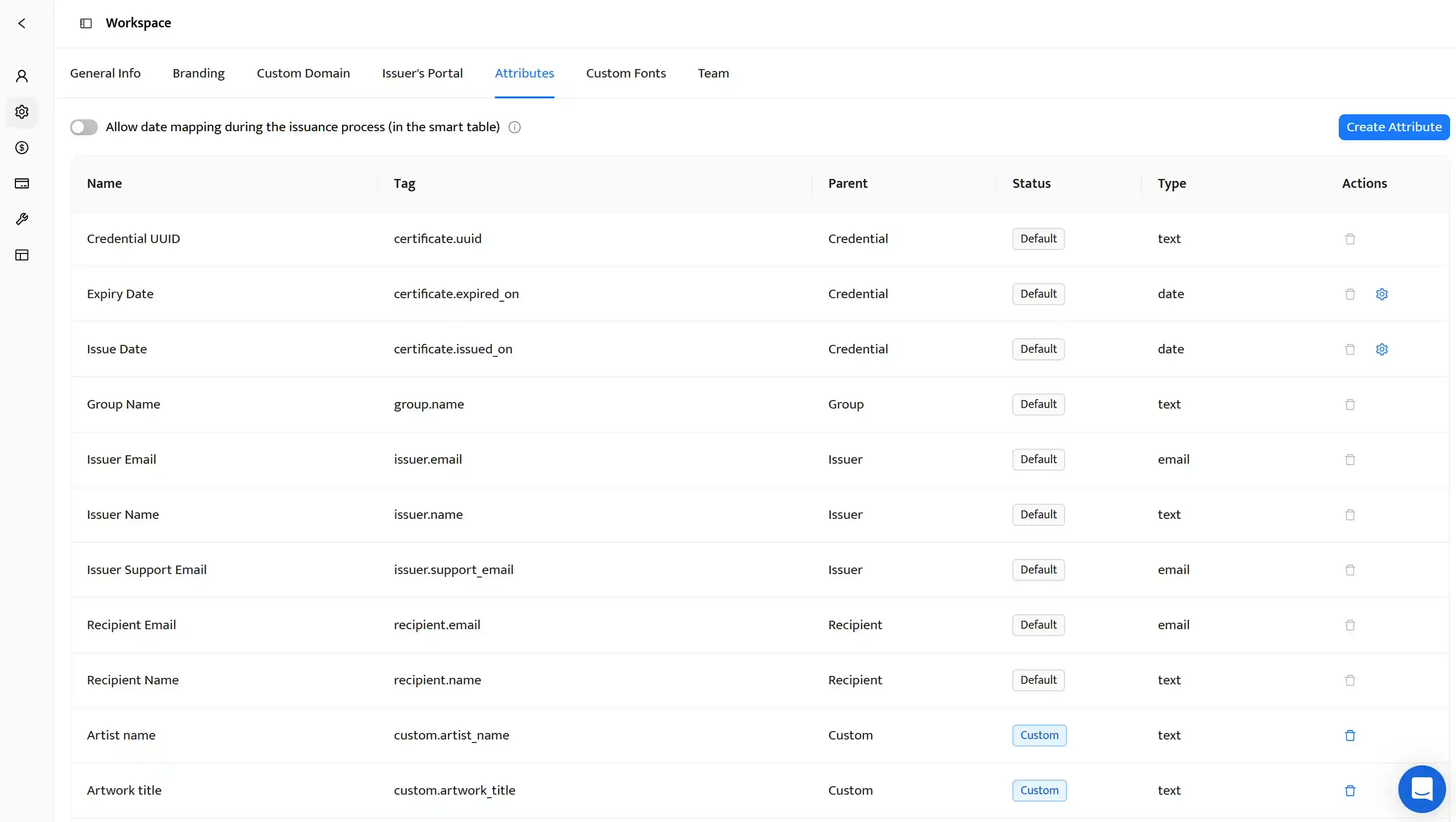Go to the Team tab
The width and height of the screenshot is (1456, 822).
[713, 74]
